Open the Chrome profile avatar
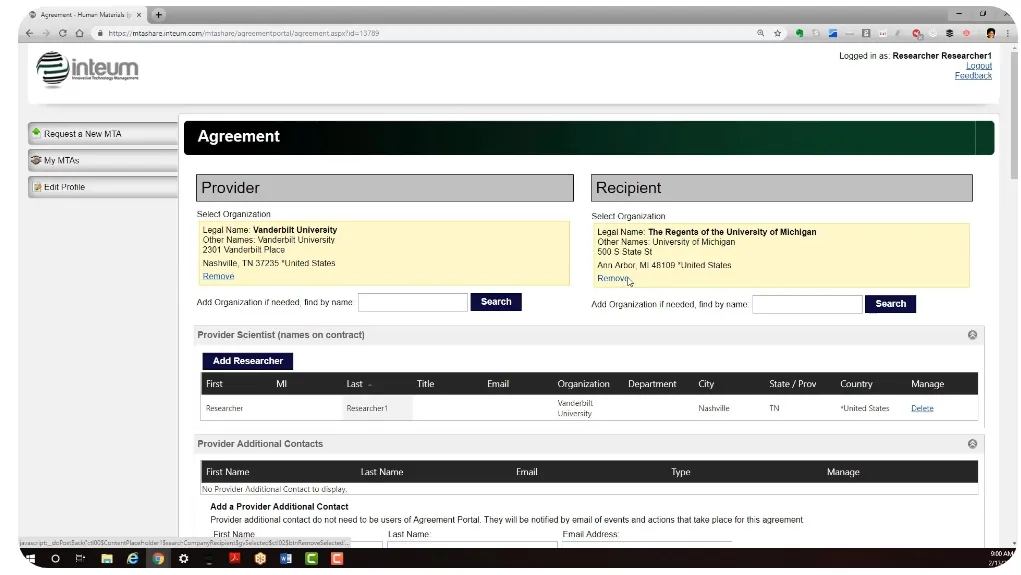 coord(990,33)
